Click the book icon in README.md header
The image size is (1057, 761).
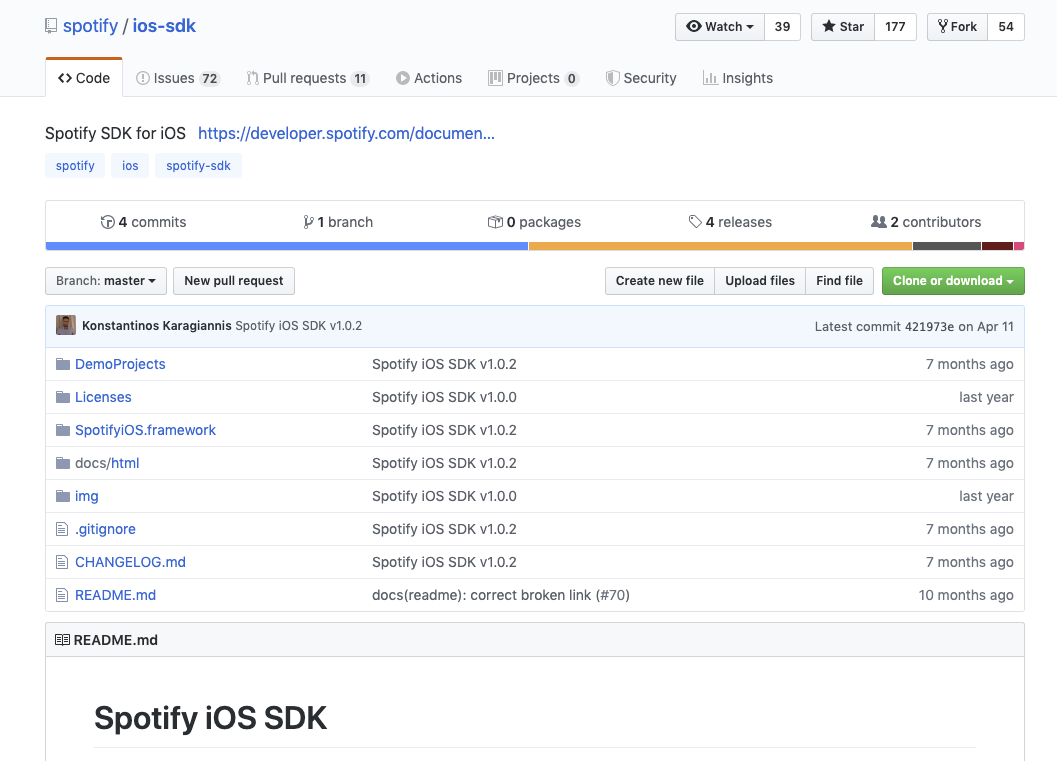(62, 640)
